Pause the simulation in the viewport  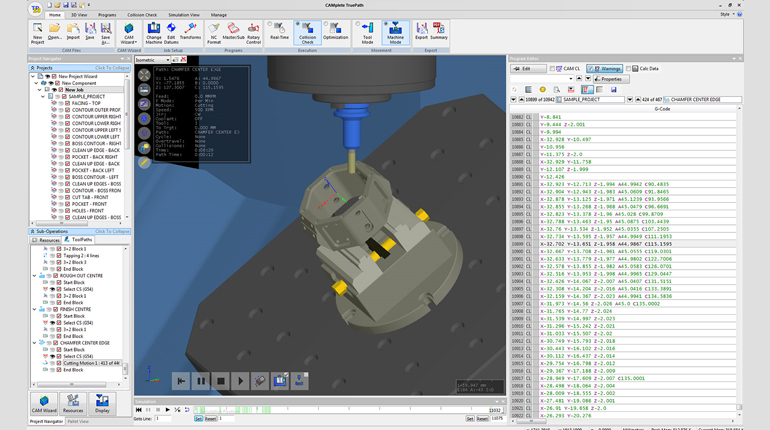(201, 381)
